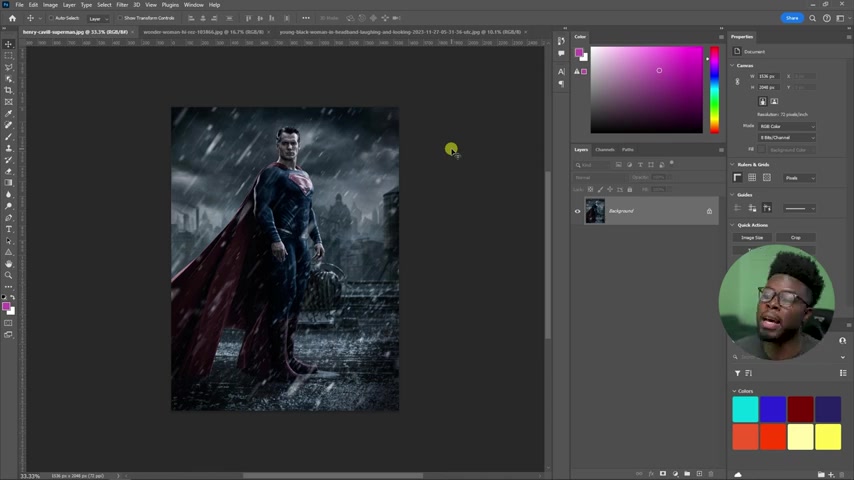Select the Eyedropper tool

[8, 113]
